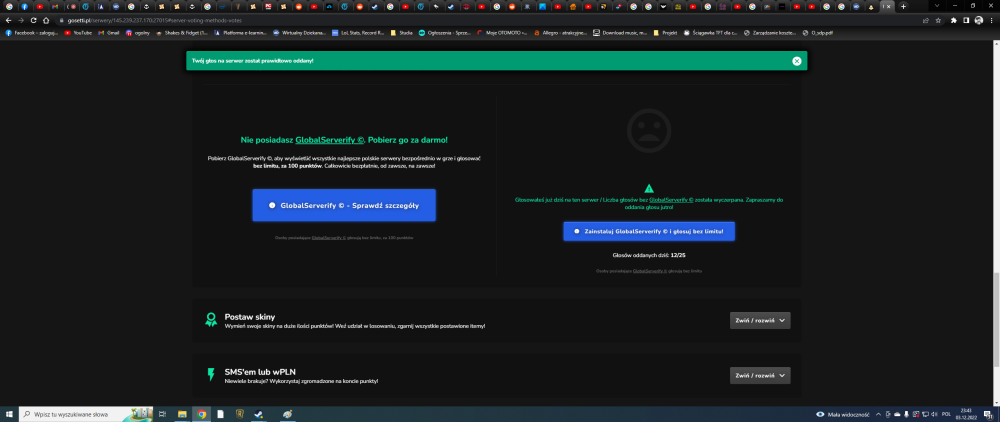Viewport: 1000px width, 422px height.
Task: Click the SMS'em lub wPLN lightning icon
Action: tap(211, 375)
